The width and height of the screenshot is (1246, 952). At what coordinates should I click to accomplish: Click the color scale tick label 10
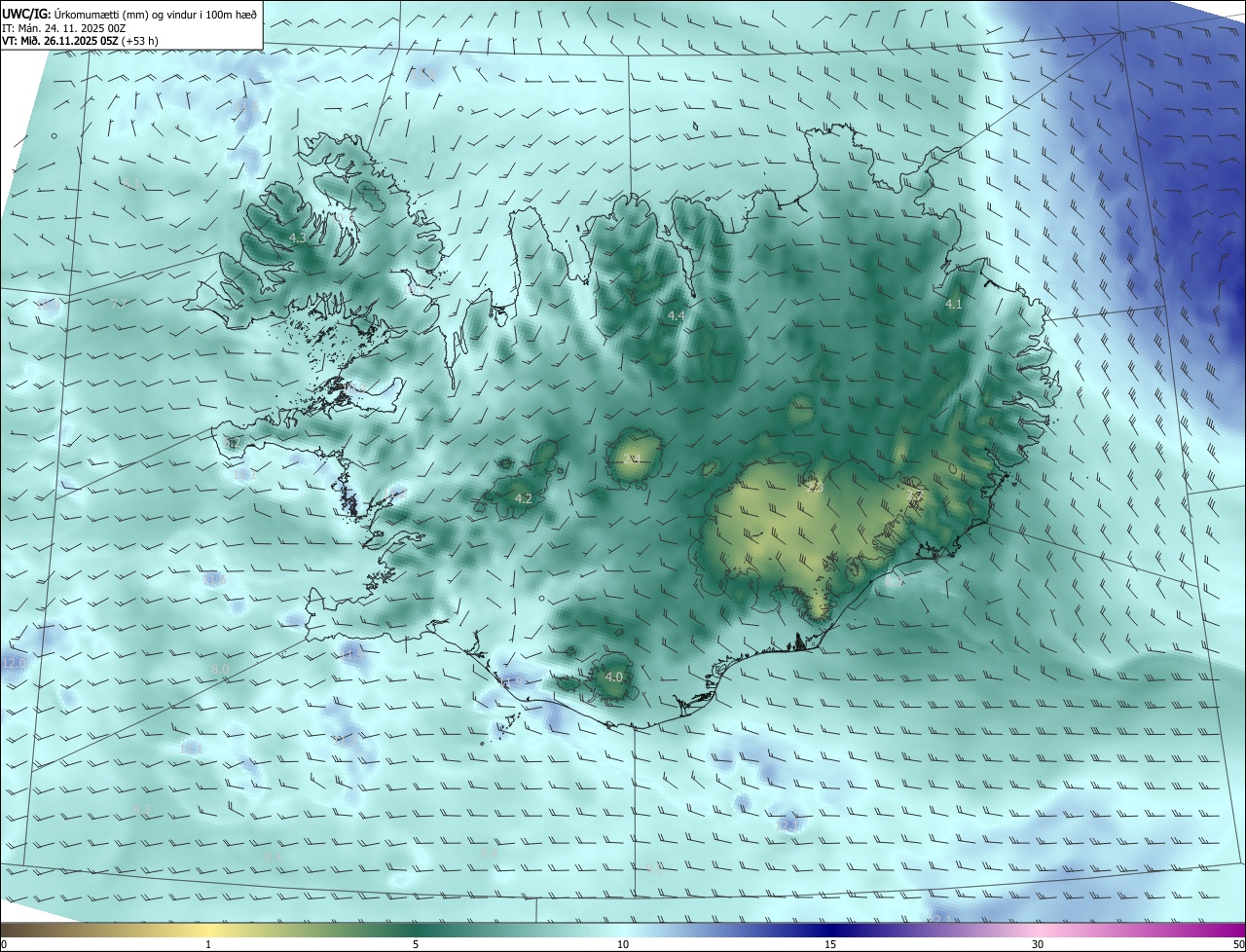tap(623, 944)
